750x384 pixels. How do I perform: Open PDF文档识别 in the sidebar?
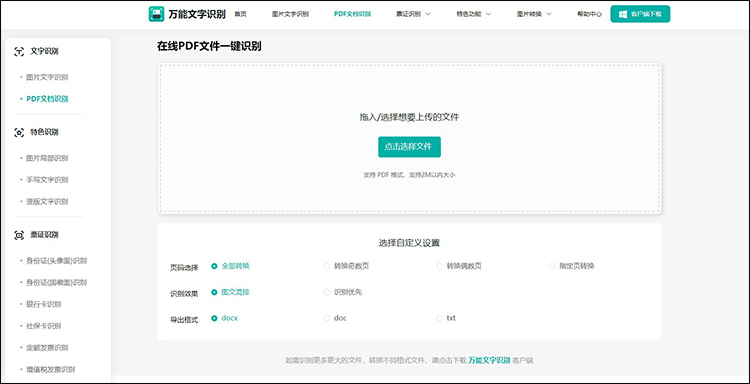tap(47, 99)
